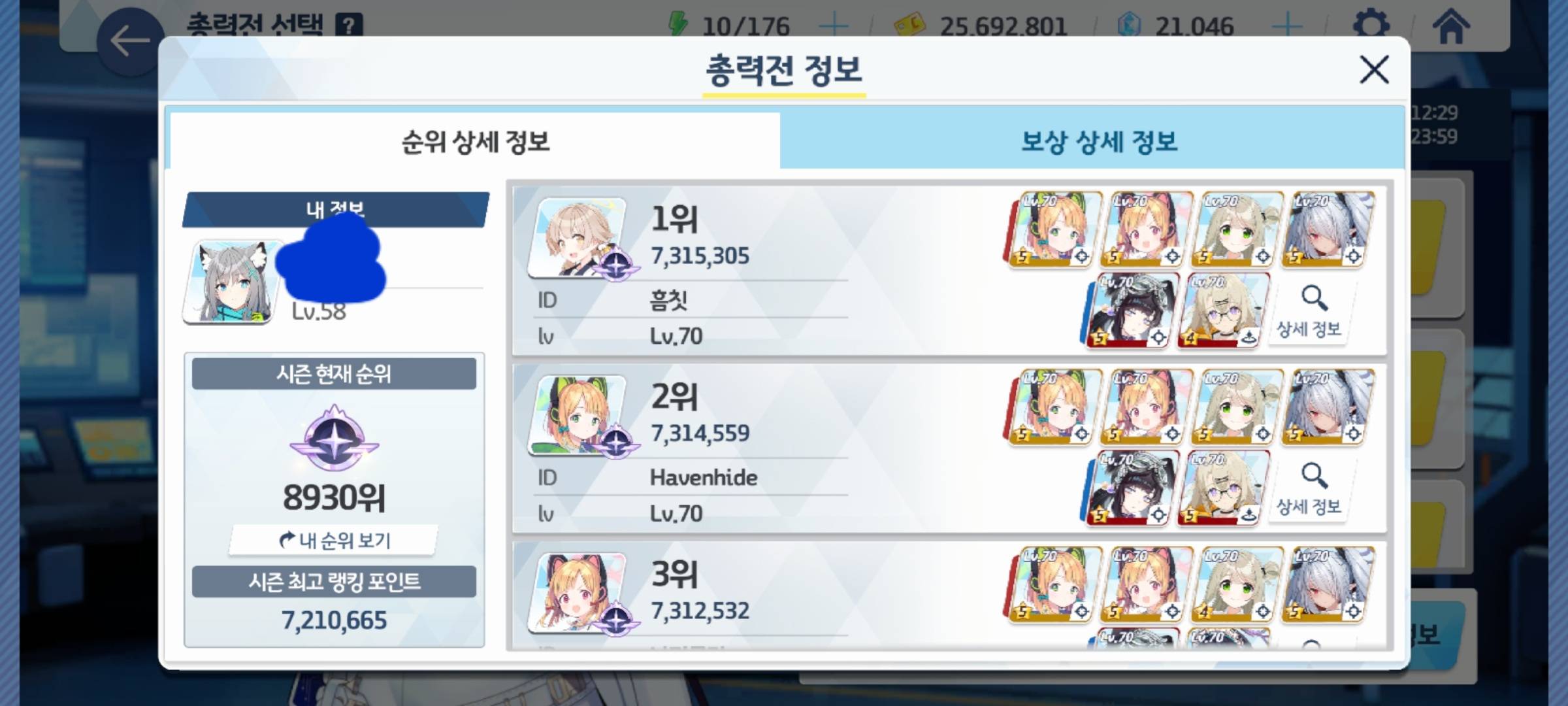
Task: Select first student card in rank 1 team
Action: coord(1053,229)
